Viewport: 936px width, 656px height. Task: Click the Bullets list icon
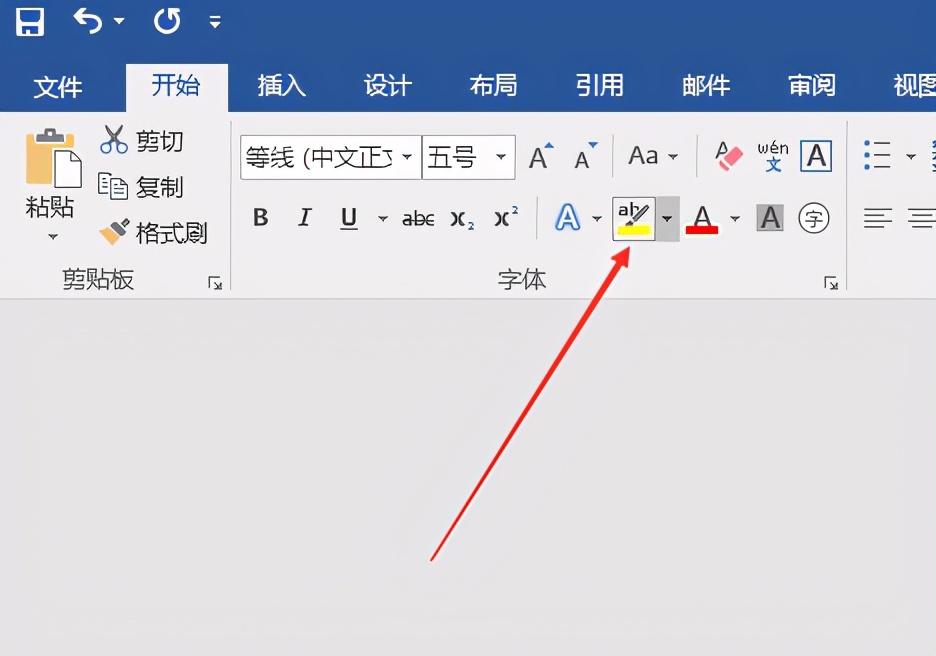coord(878,155)
